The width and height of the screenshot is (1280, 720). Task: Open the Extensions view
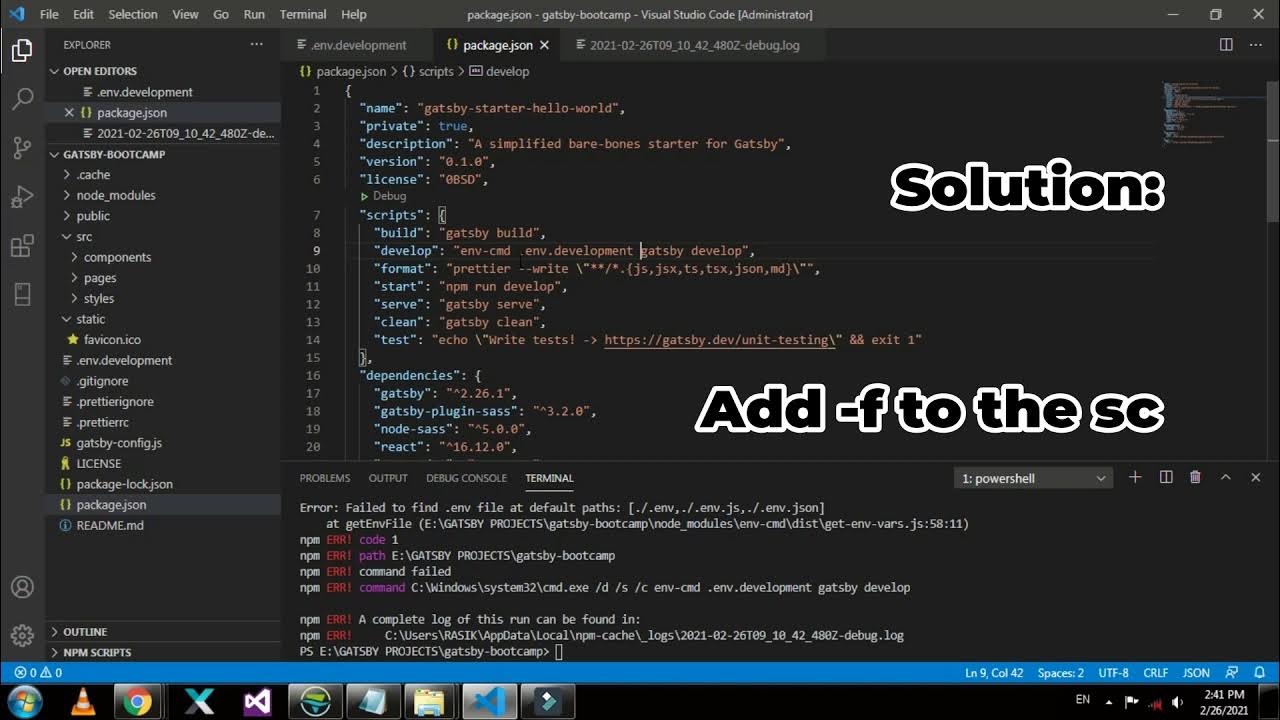(22, 246)
